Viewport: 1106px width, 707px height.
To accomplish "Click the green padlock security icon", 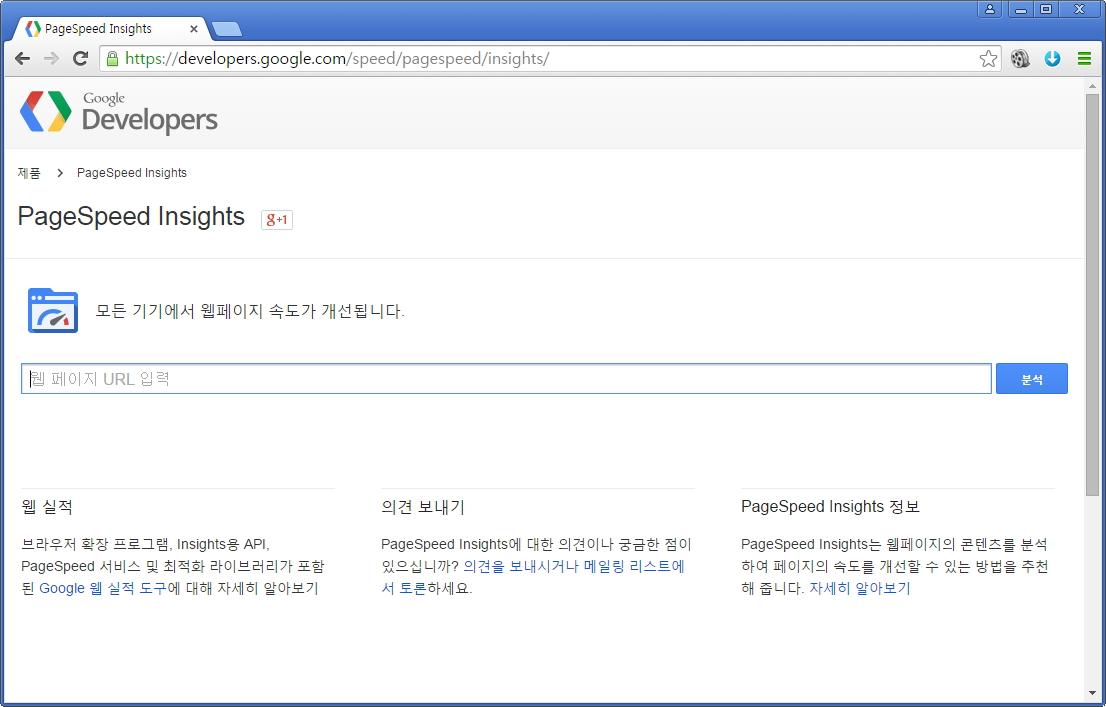I will pos(112,59).
